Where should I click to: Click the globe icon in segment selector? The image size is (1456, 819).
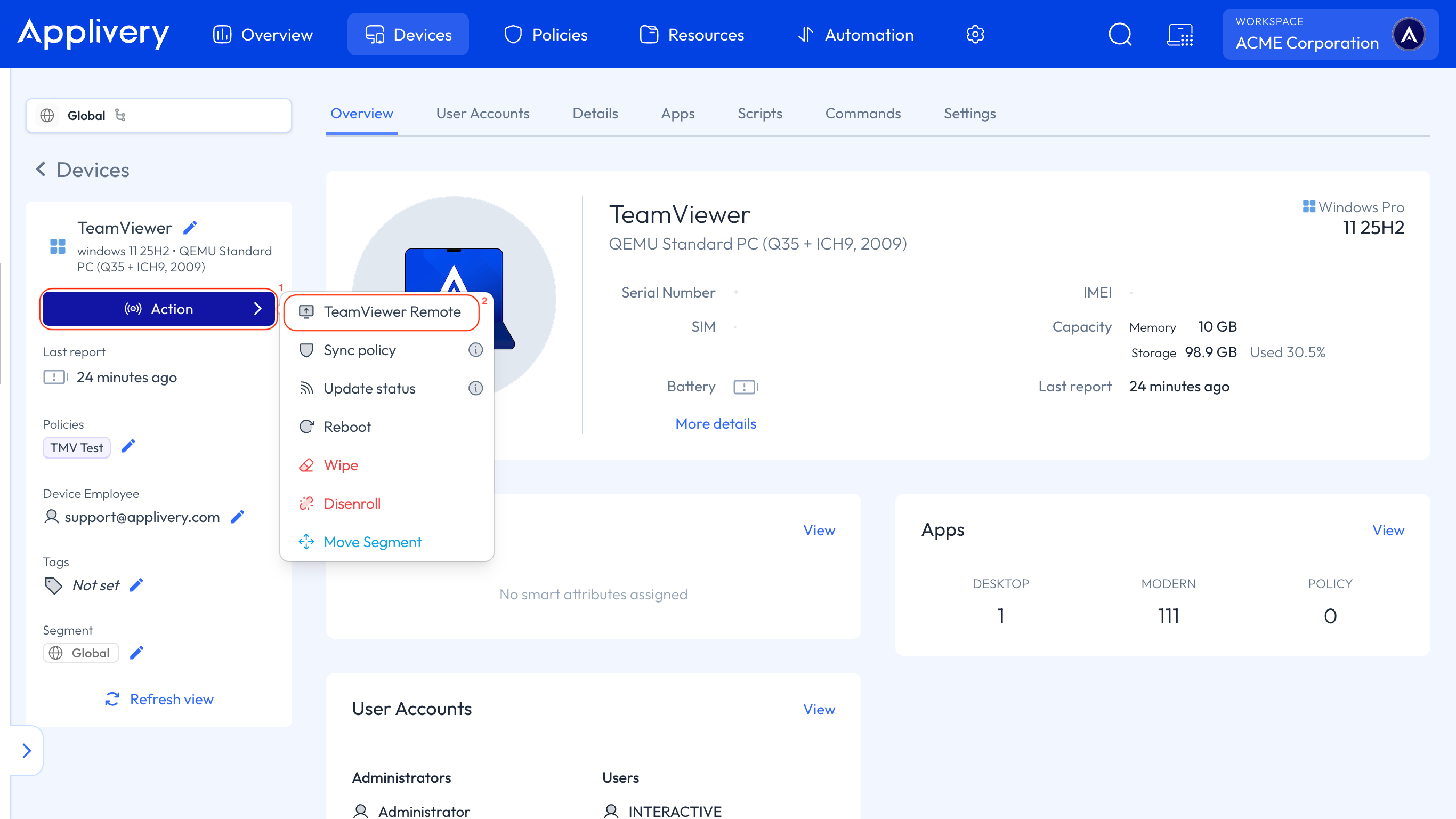coord(47,115)
